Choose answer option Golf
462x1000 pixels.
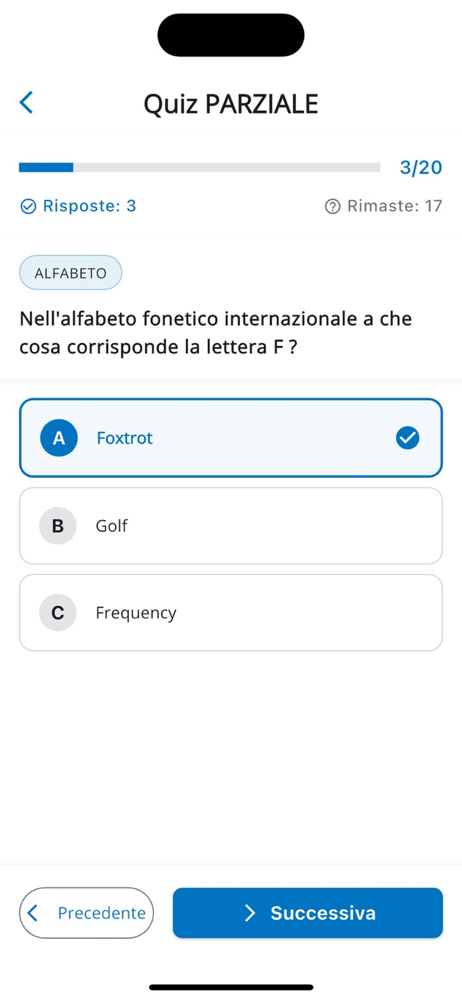click(230, 526)
